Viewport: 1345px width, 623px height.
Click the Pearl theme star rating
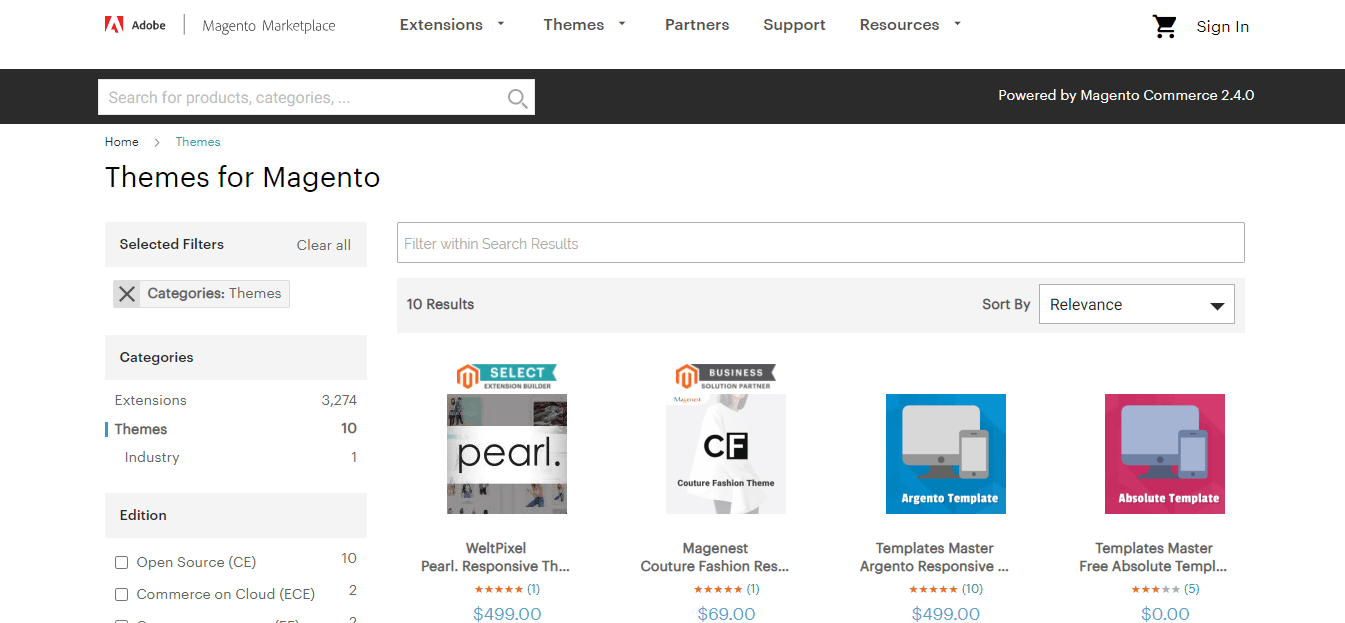point(498,589)
